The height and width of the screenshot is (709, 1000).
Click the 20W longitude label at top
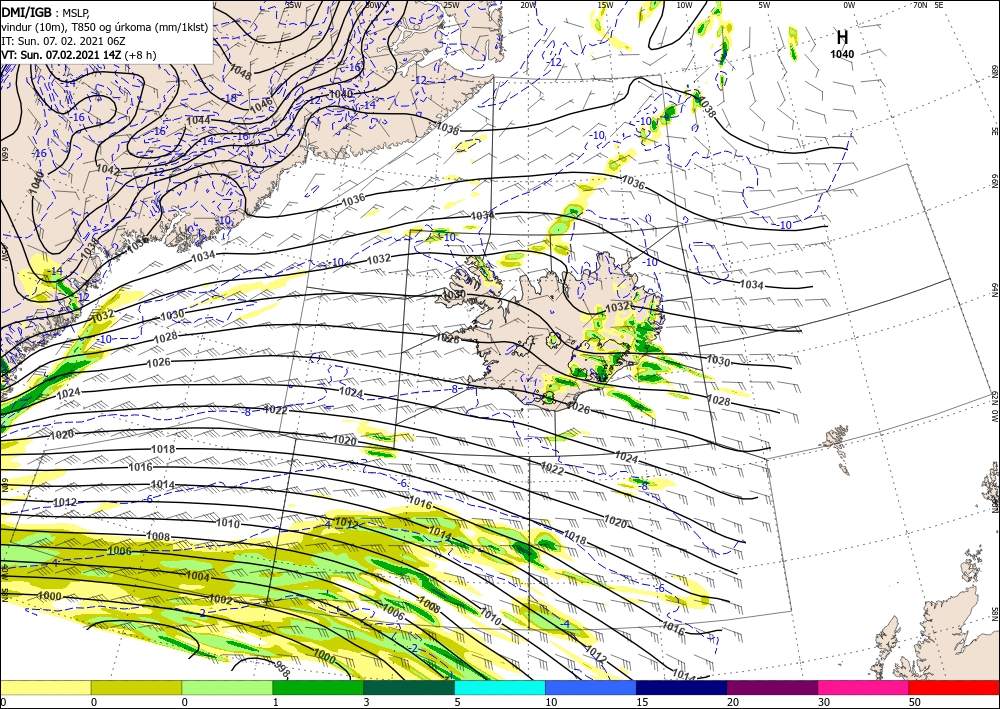coord(528,5)
